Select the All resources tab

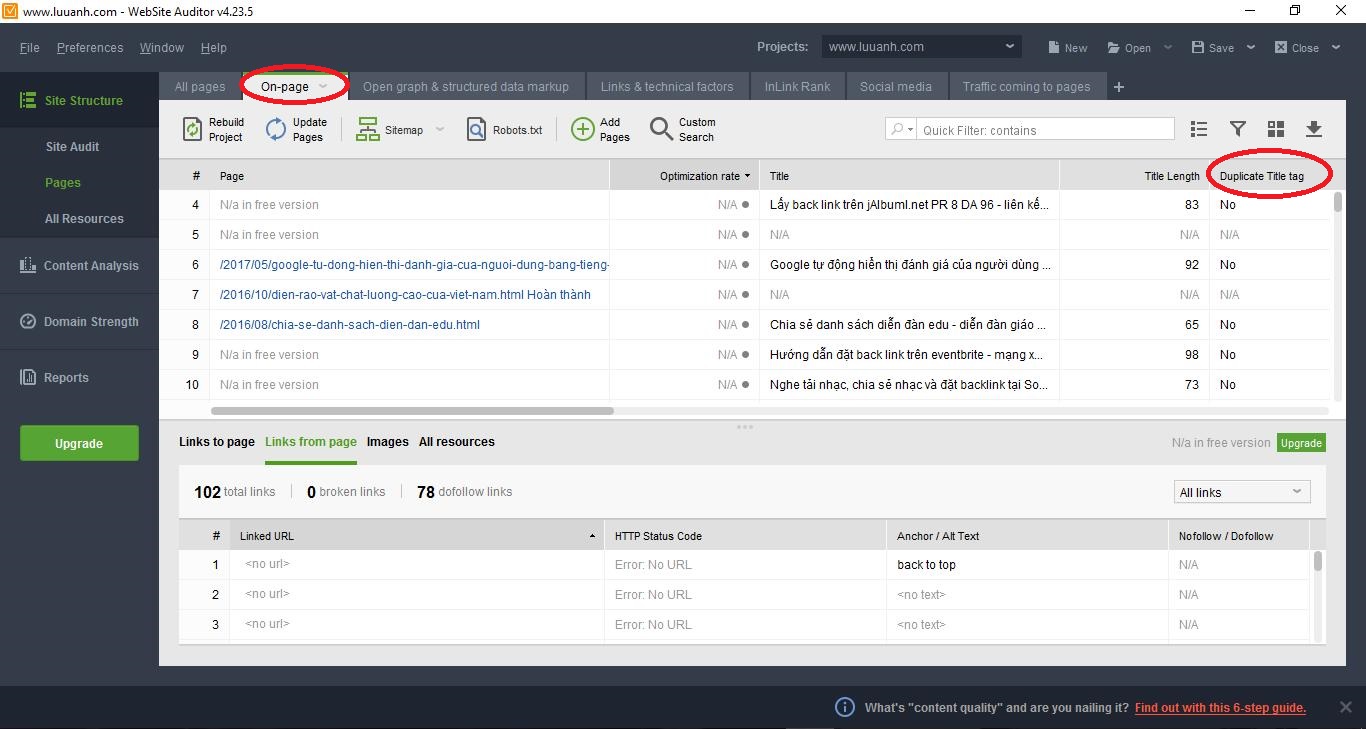(457, 442)
